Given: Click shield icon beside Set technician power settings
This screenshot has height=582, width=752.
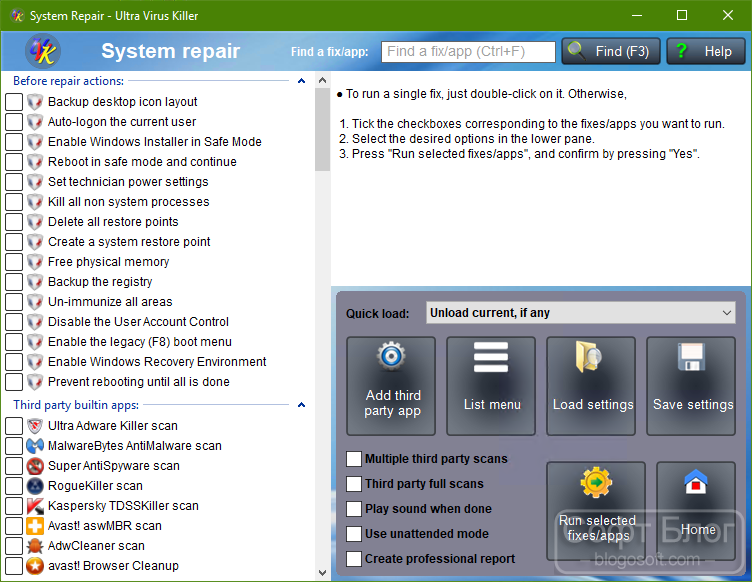Looking at the screenshot, I should [x=35, y=182].
